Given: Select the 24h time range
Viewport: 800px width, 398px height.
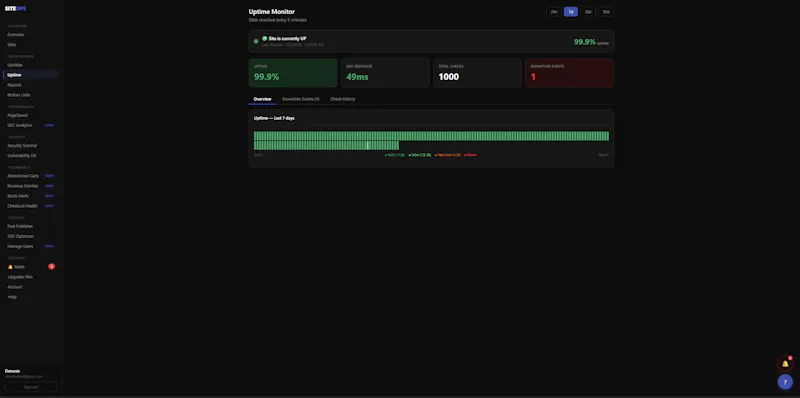Looking at the screenshot, I should (x=554, y=12).
